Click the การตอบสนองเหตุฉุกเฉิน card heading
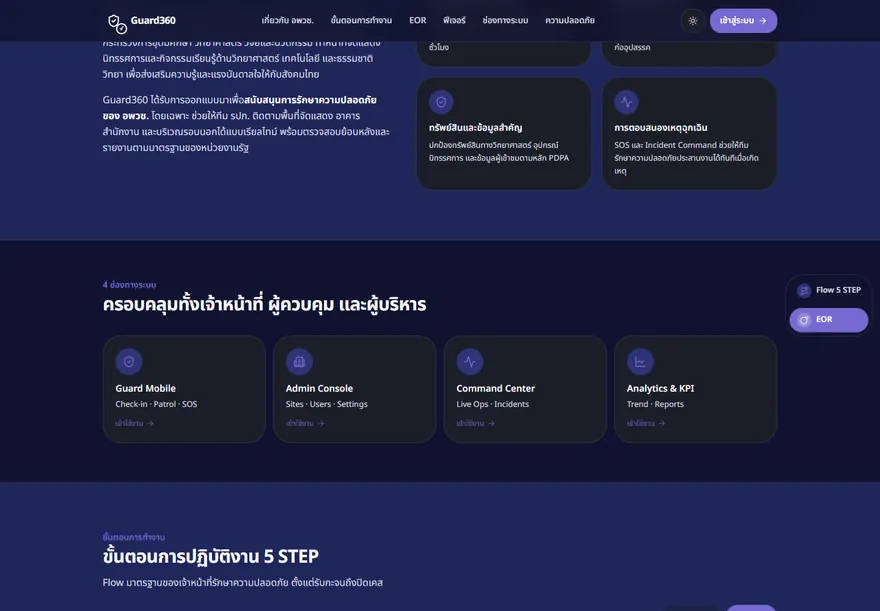 pos(661,128)
